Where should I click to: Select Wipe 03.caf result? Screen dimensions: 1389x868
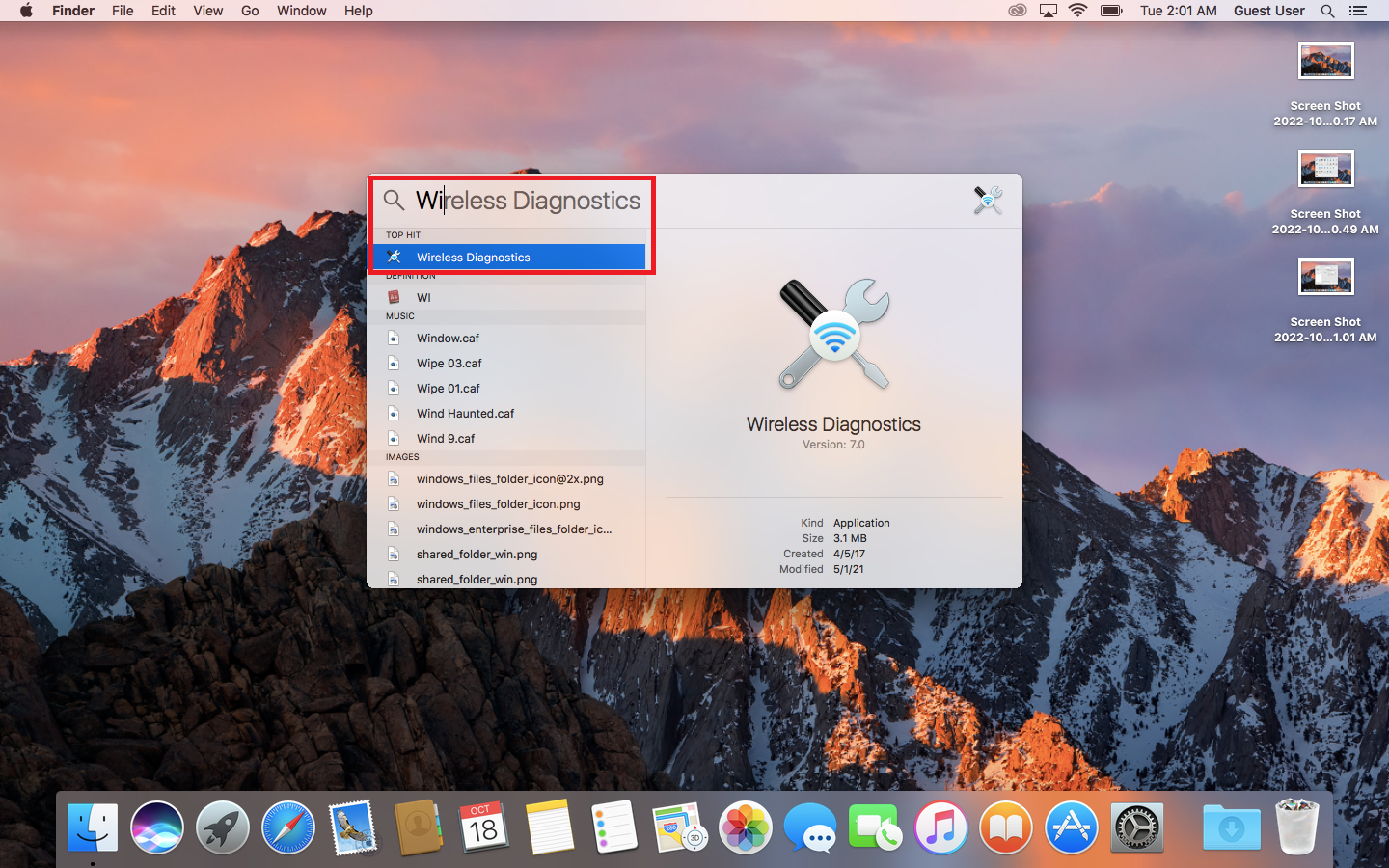[x=506, y=363]
